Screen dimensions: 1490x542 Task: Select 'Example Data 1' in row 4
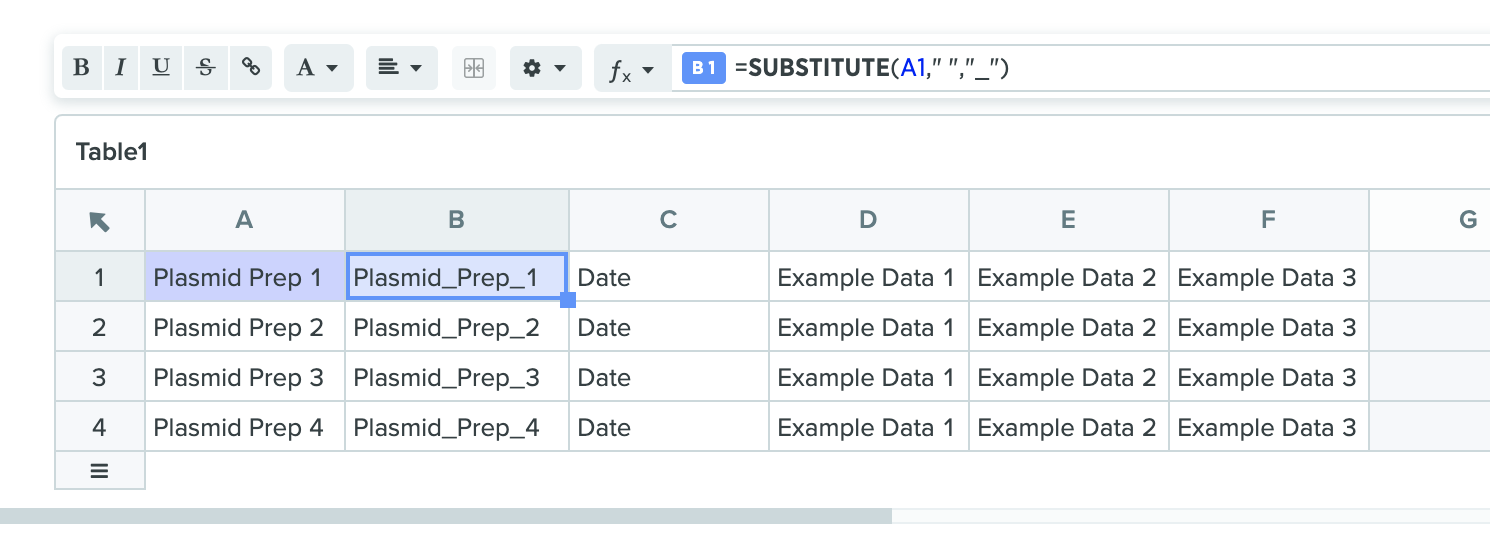[x=869, y=427]
